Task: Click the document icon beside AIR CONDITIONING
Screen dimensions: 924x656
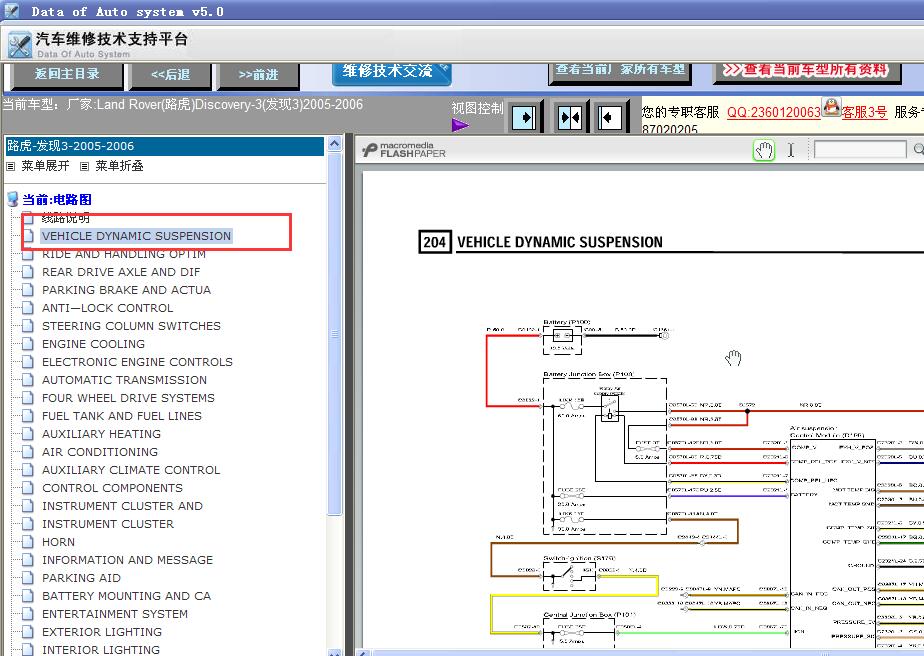Action: pyautogui.click(x=27, y=451)
